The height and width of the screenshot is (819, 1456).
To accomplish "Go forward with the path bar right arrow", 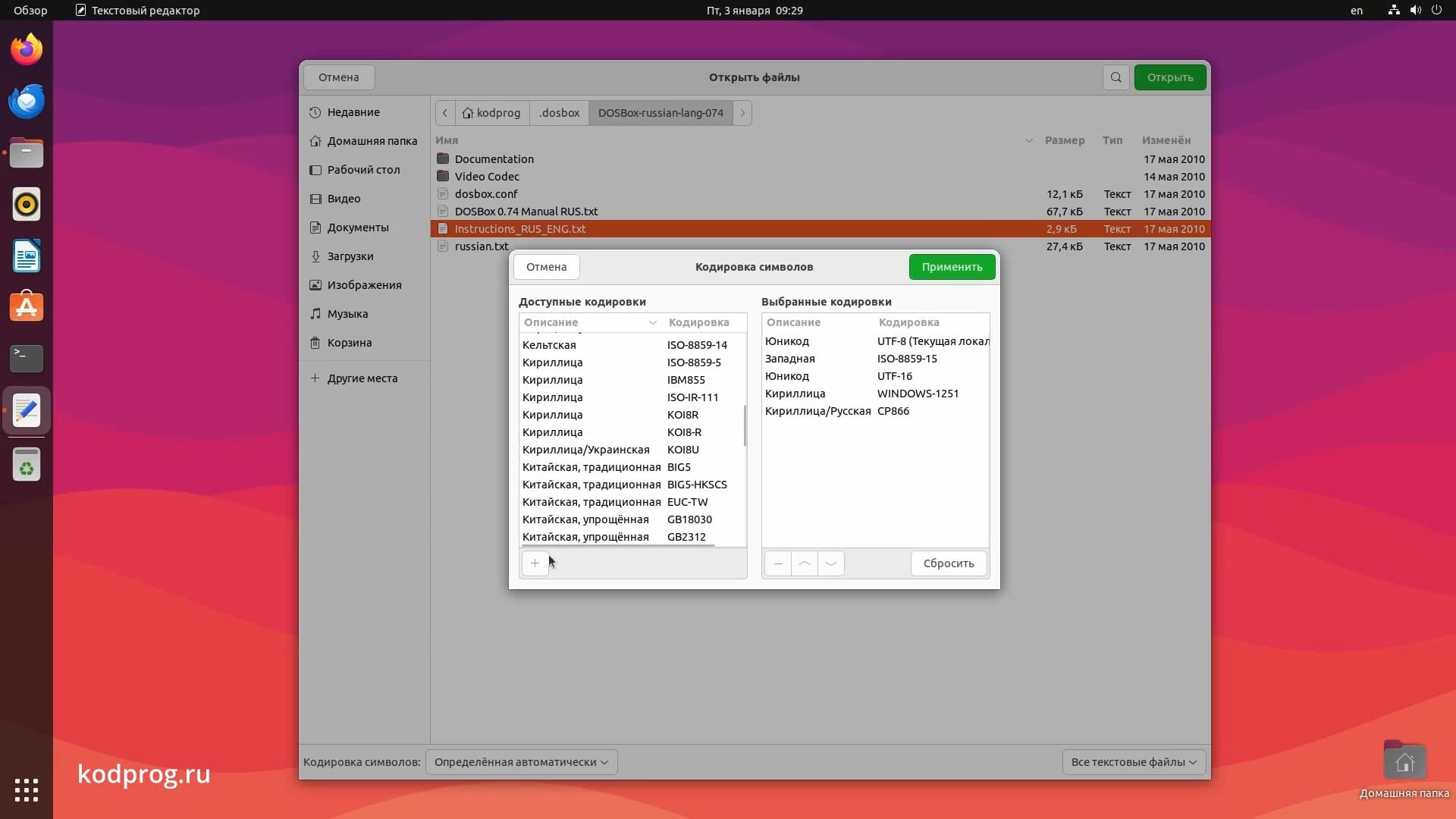I will (x=742, y=113).
